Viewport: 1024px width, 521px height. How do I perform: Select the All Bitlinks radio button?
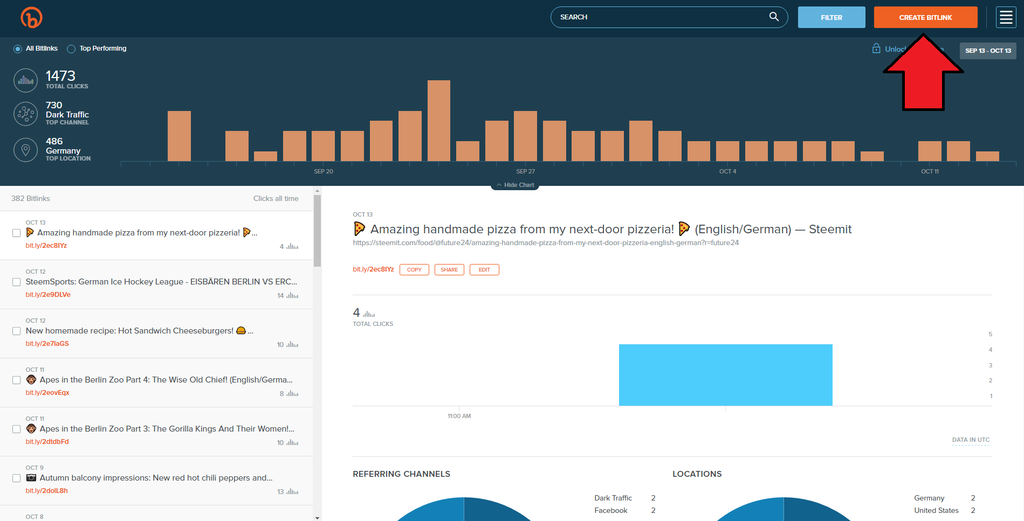click(x=18, y=48)
